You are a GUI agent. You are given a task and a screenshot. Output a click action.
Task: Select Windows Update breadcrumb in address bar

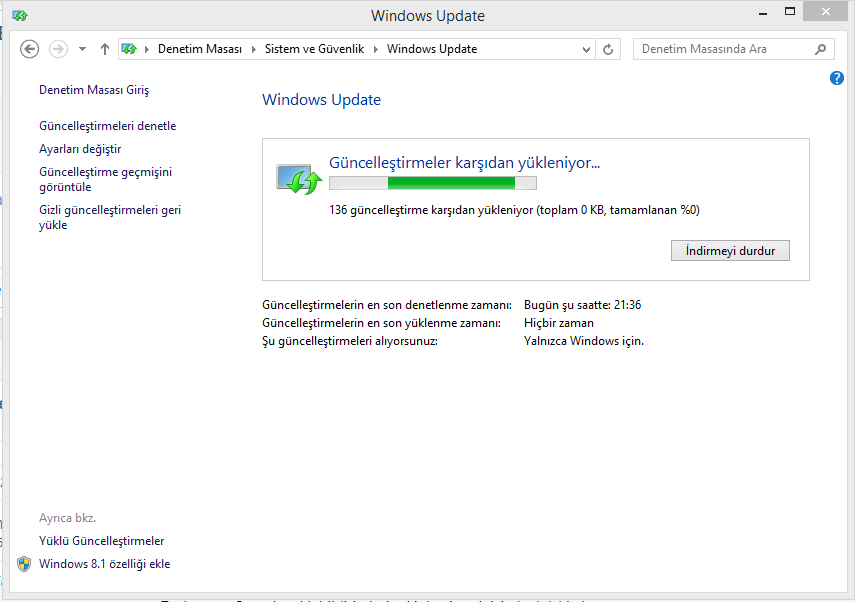[432, 49]
